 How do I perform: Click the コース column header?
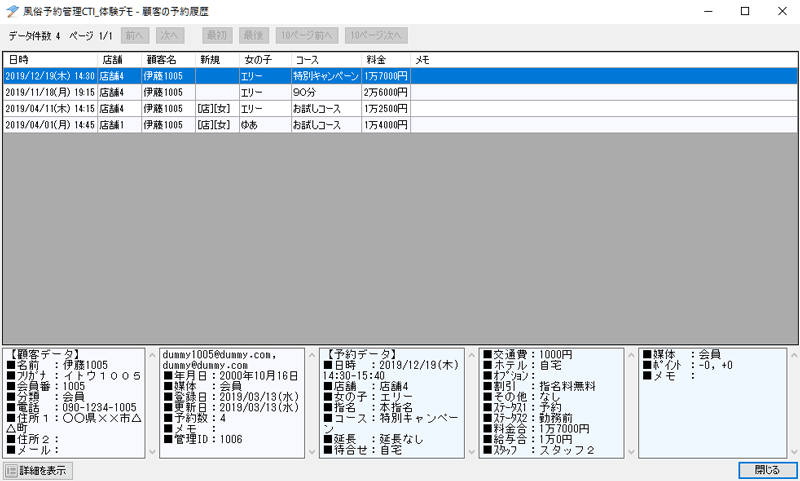(325, 60)
